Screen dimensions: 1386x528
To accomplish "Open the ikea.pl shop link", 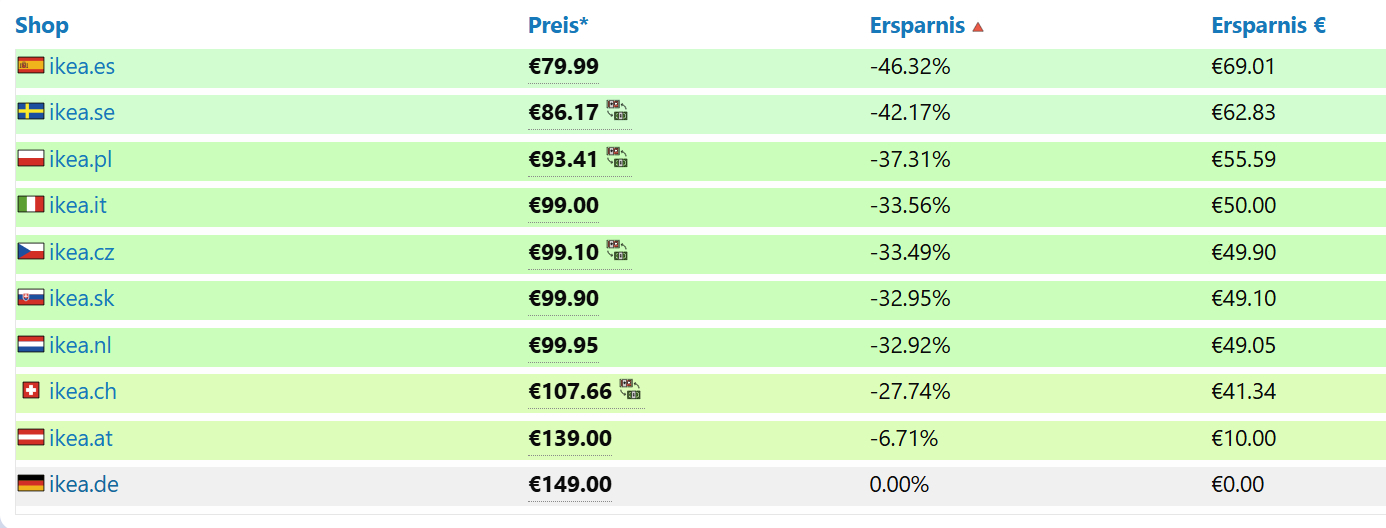I will pos(80,159).
